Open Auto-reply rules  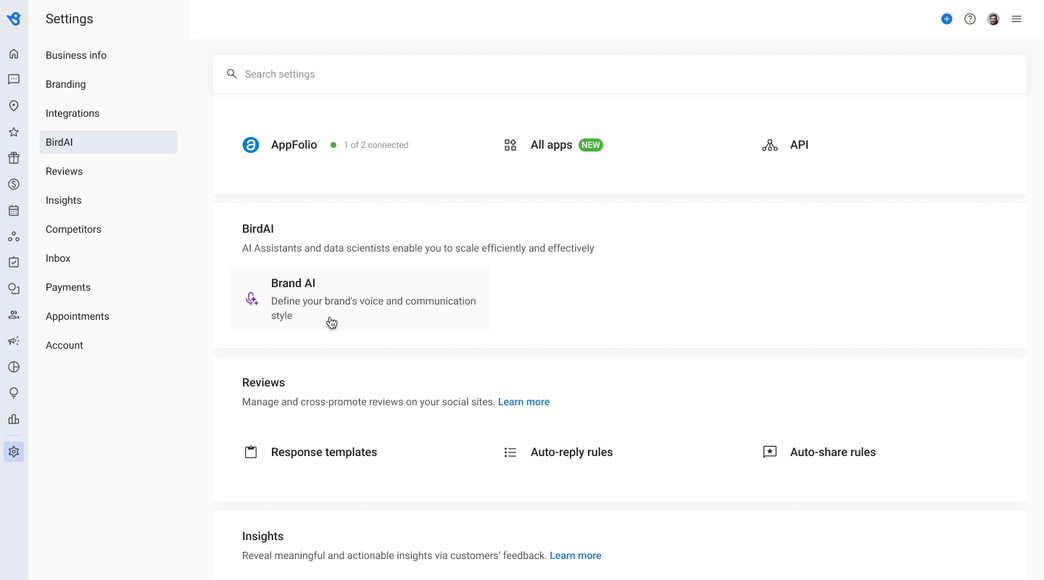pyautogui.click(x=571, y=452)
